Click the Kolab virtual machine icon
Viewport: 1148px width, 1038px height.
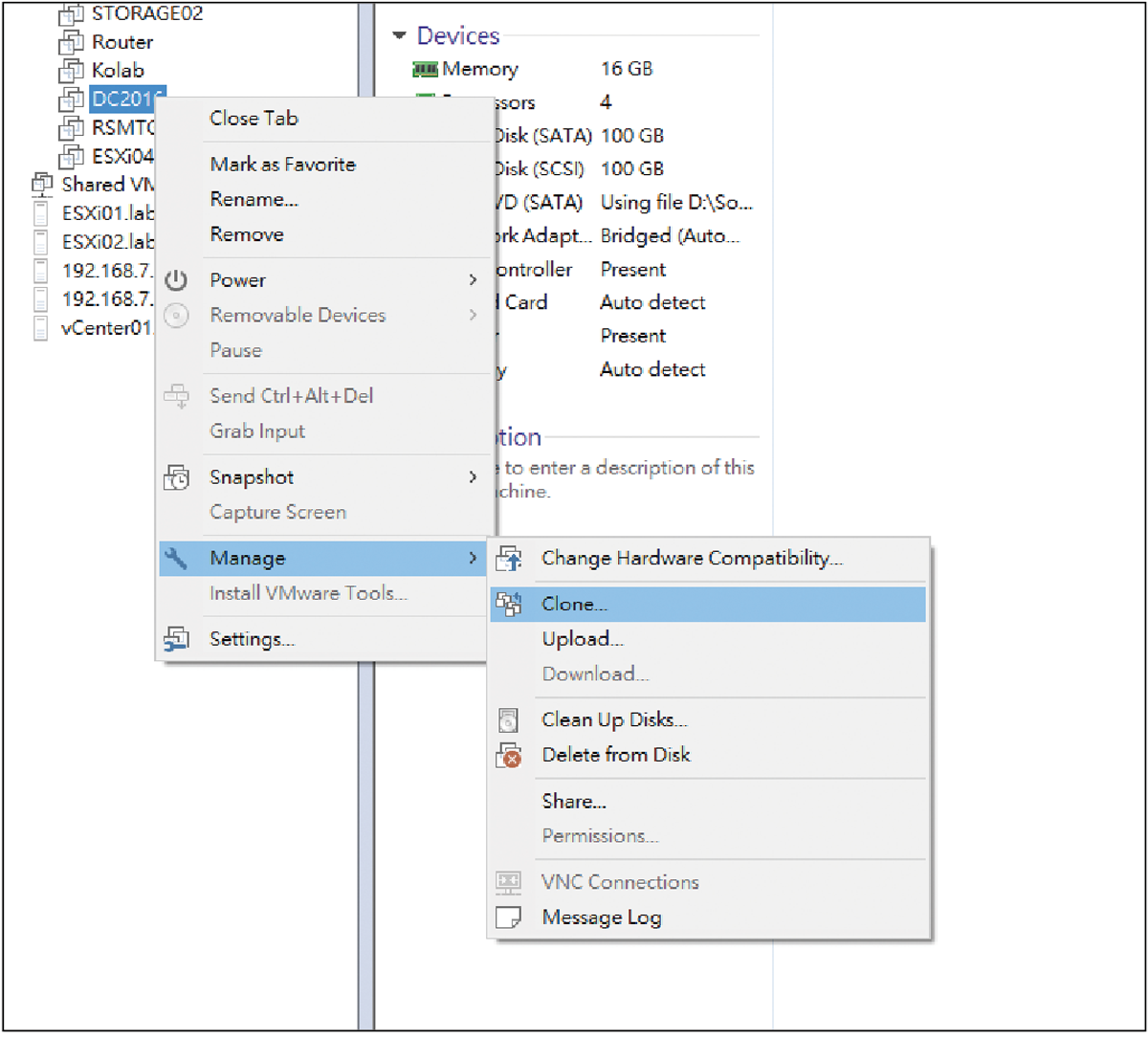tap(71, 71)
